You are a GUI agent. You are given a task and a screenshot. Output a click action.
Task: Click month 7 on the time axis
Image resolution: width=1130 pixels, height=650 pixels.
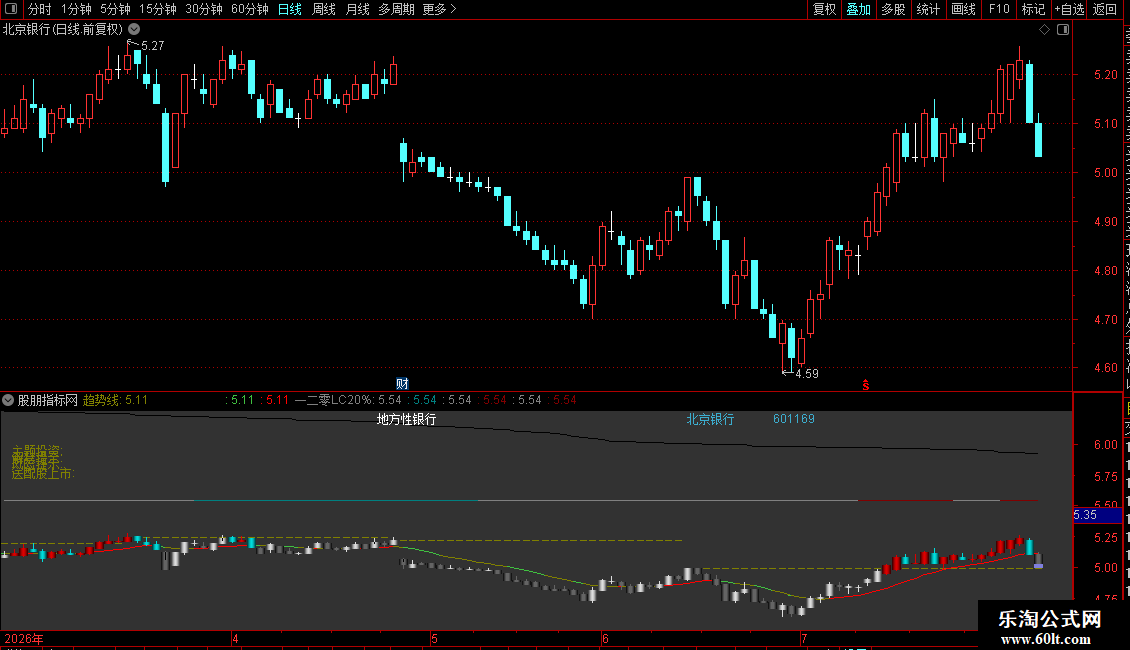point(804,638)
